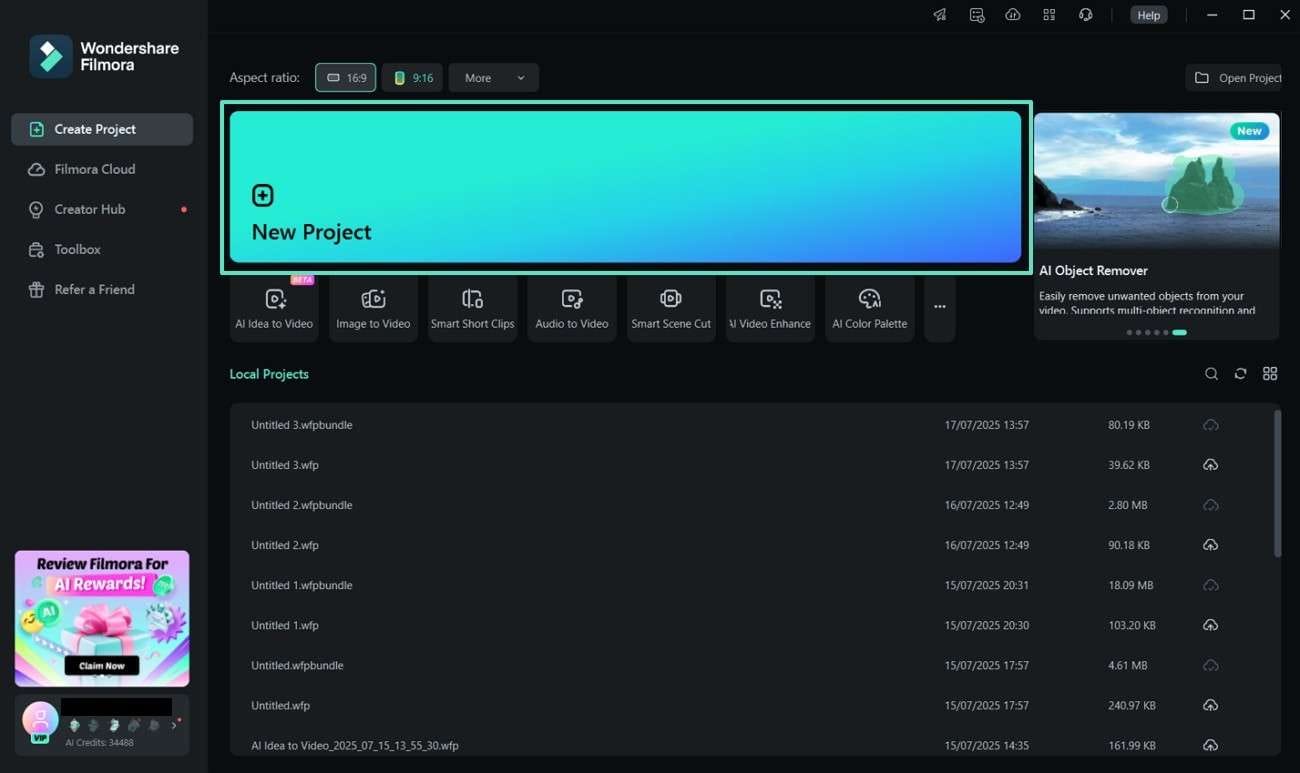Expand the More aspect ratio dropdown

click(494, 78)
